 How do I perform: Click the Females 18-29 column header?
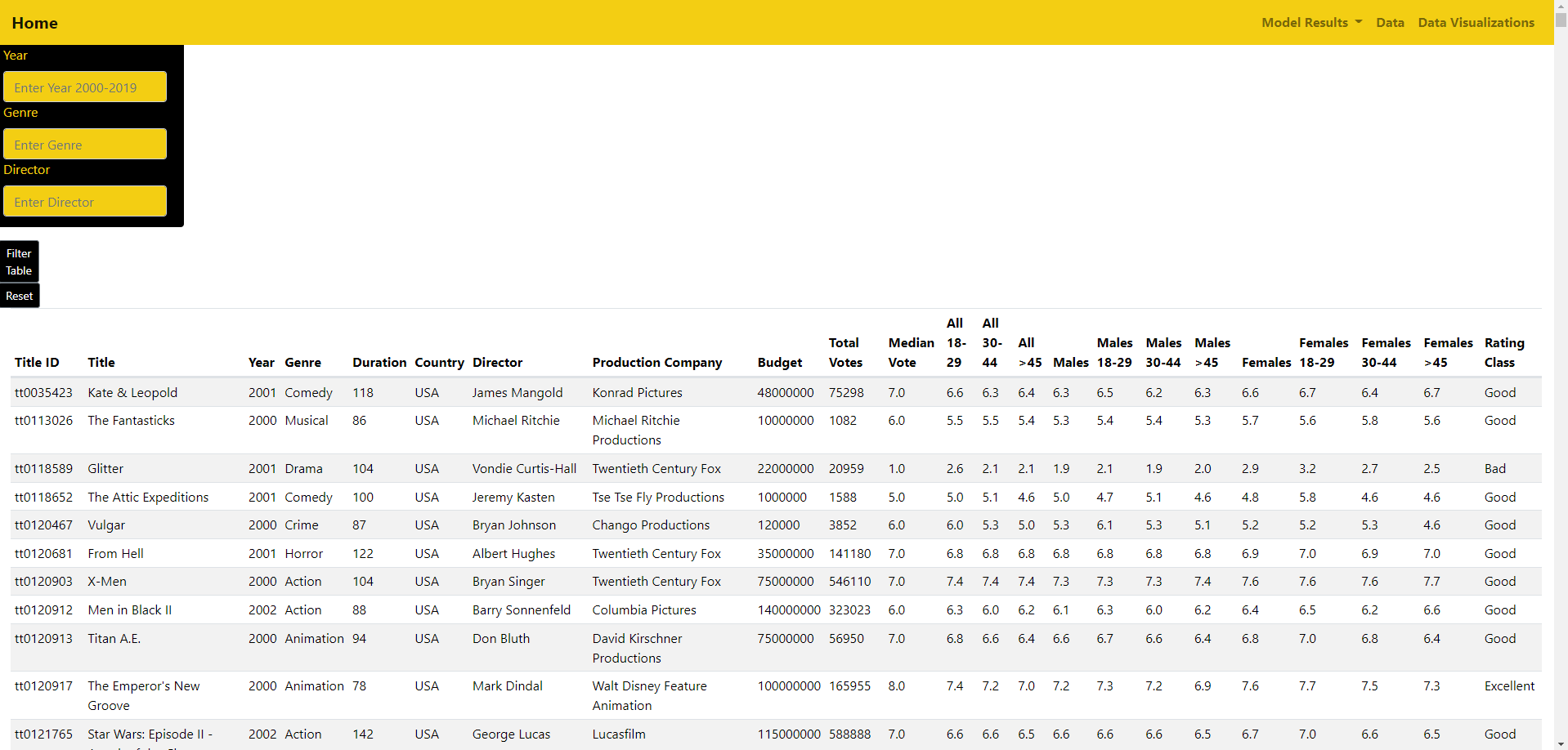coord(1324,352)
